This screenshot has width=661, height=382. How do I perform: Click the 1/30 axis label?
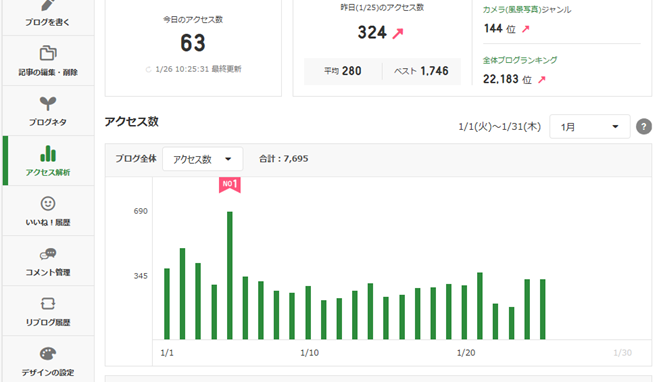point(623,352)
